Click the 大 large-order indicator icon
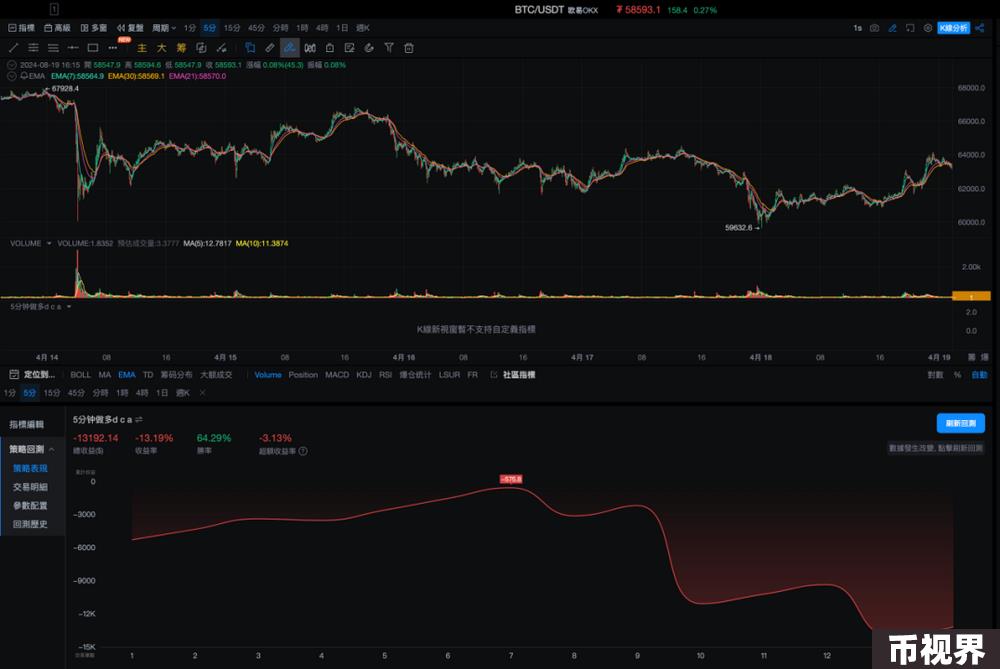This screenshot has width=1000, height=669. 161,48
